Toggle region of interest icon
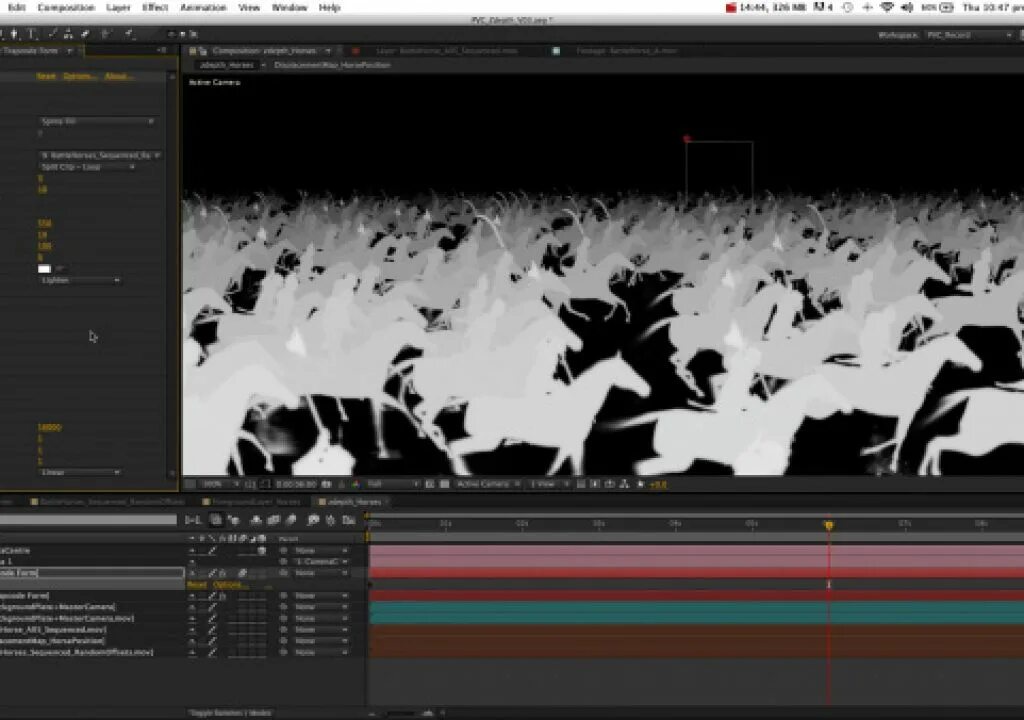Image resolution: width=1024 pixels, height=720 pixels. [x=430, y=484]
